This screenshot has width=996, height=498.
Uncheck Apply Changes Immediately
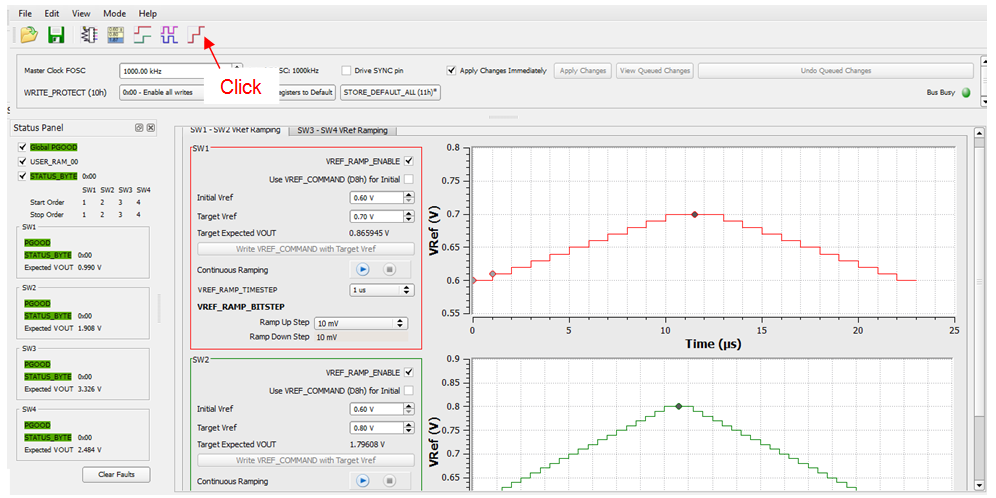click(453, 71)
